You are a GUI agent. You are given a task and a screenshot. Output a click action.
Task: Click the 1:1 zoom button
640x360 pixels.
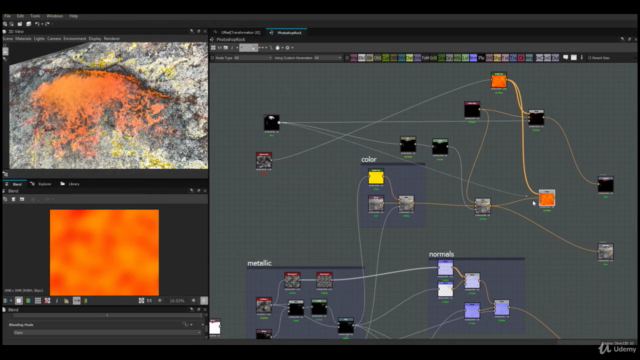tap(149, 301)
